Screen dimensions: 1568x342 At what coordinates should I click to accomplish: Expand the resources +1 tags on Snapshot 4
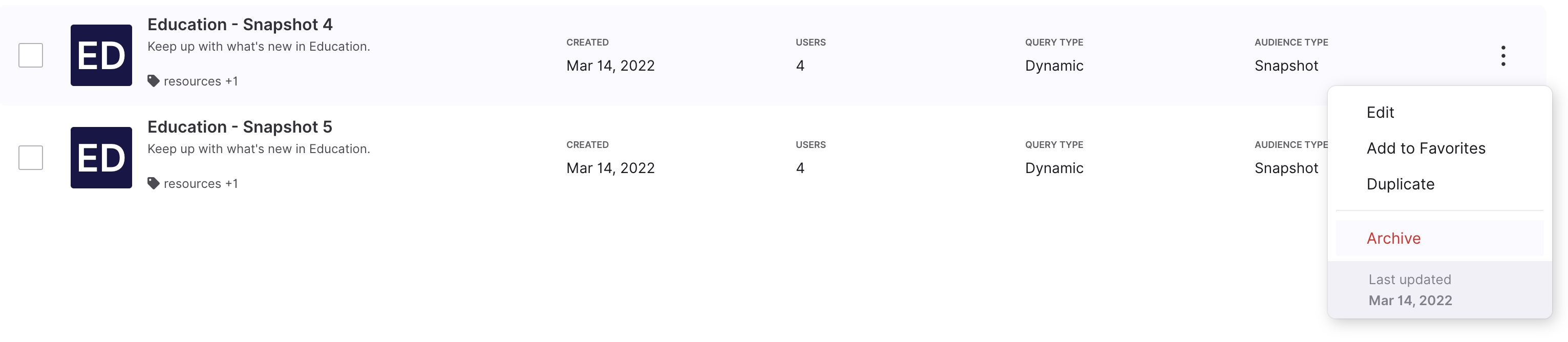tap(200, 81)
